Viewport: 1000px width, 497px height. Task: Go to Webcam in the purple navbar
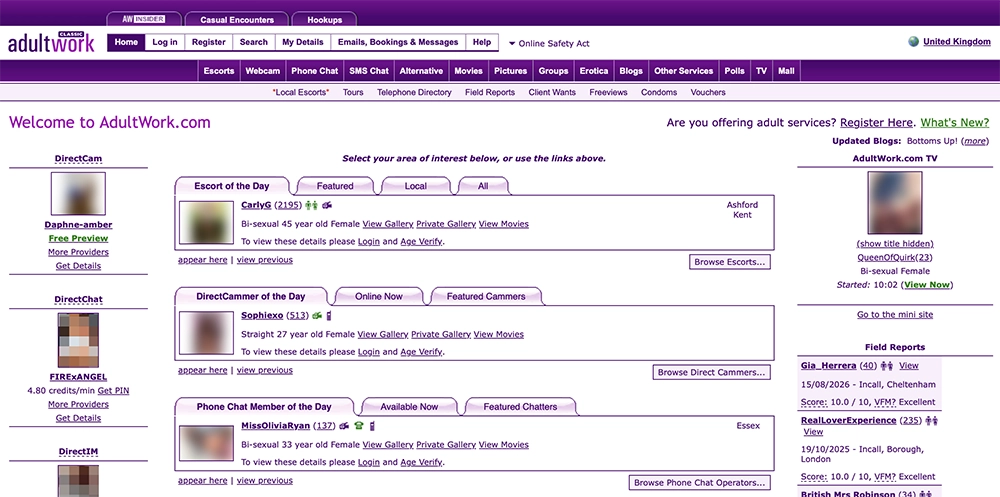coord(263,71)
